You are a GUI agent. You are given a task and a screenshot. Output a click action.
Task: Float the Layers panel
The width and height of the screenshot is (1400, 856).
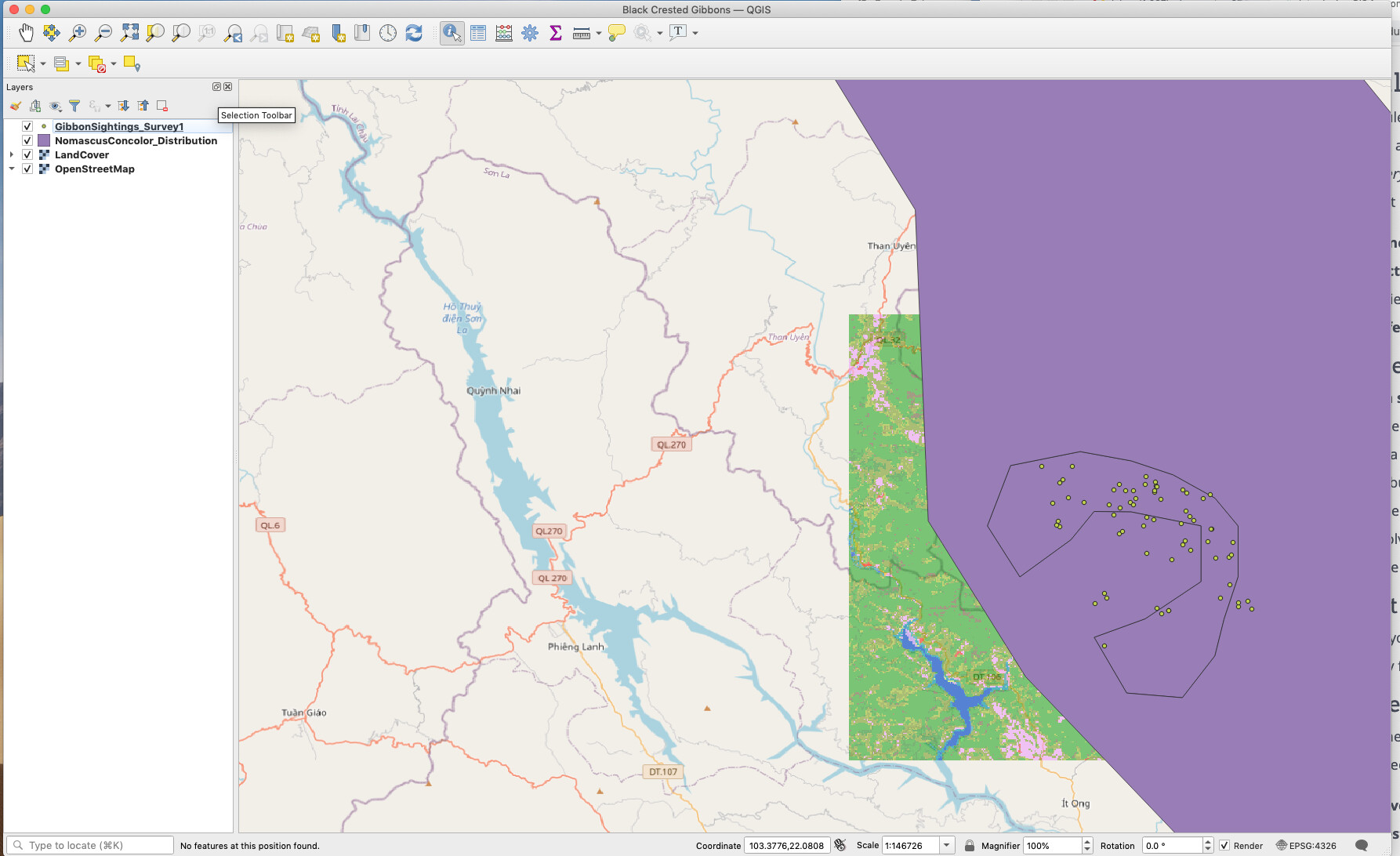pos(216,87)
